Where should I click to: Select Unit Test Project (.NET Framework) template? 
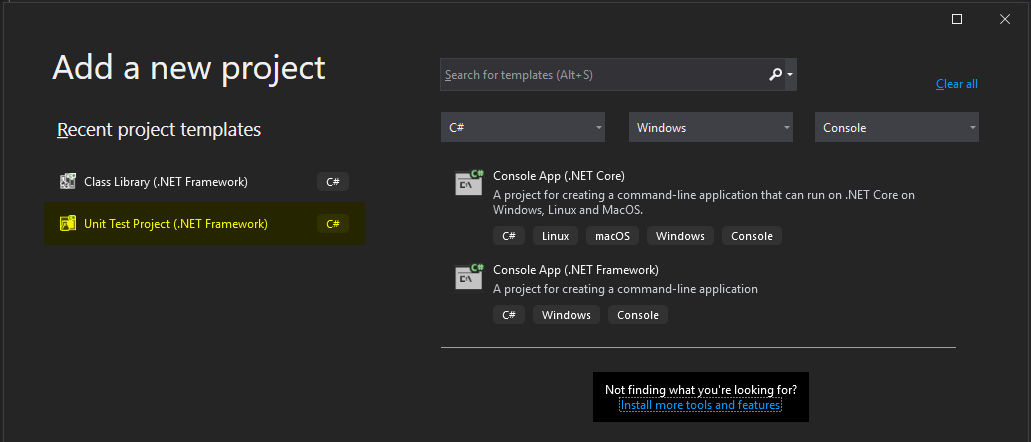coord(204,224)
